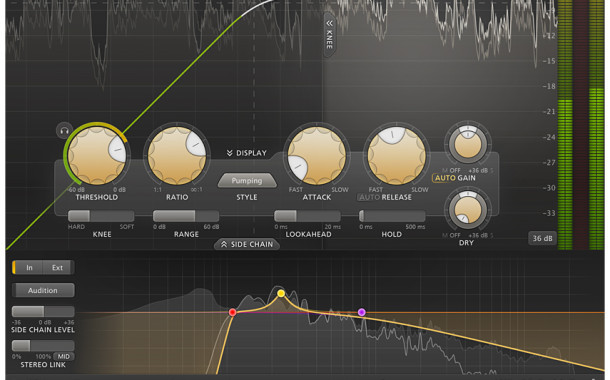Select the yellow bell EQ node

tap(281, 293)
